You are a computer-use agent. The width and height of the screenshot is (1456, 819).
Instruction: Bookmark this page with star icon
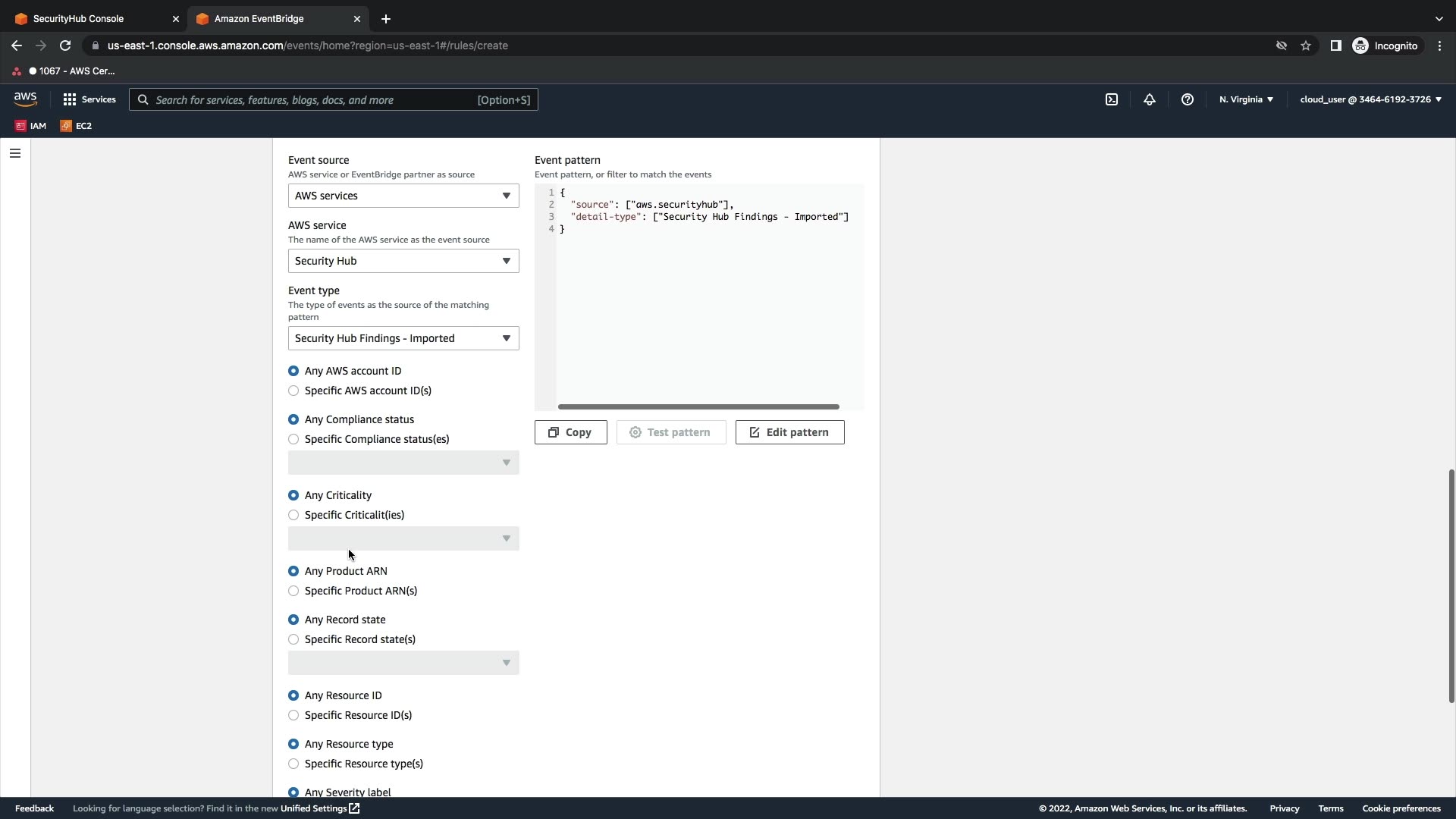click(1306, 45)
